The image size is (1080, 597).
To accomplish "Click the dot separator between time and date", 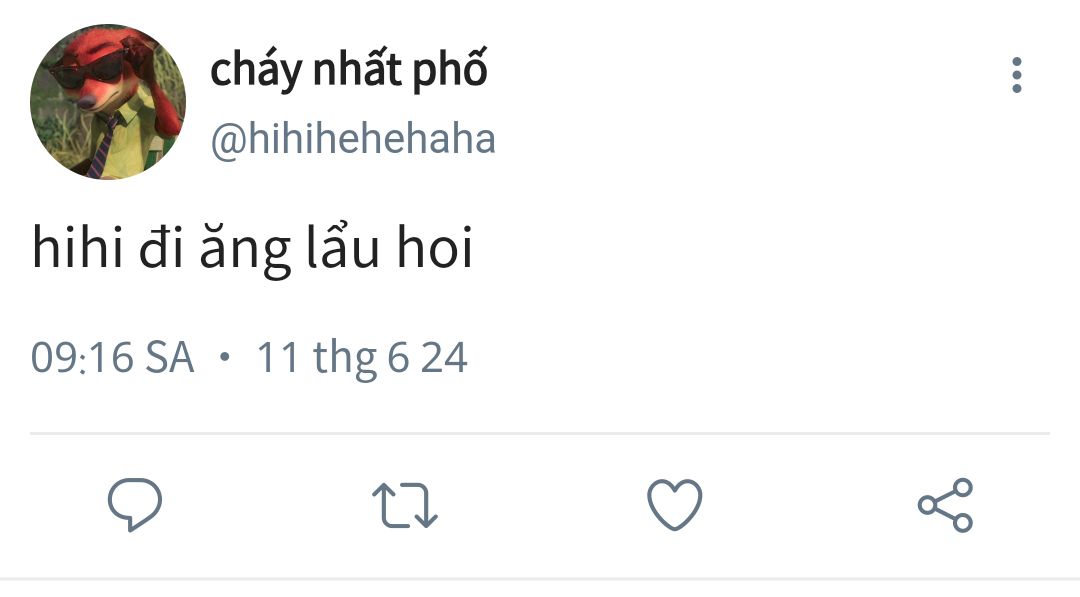I will coord(225,357).
